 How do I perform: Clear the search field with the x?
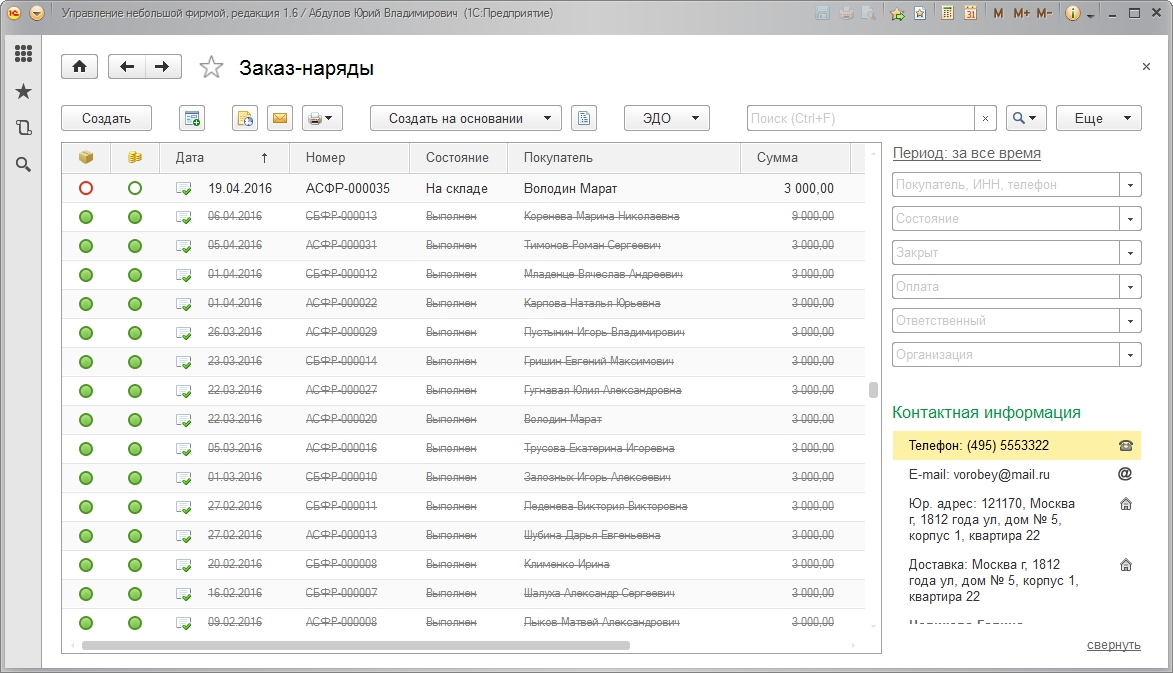(985, 118)
